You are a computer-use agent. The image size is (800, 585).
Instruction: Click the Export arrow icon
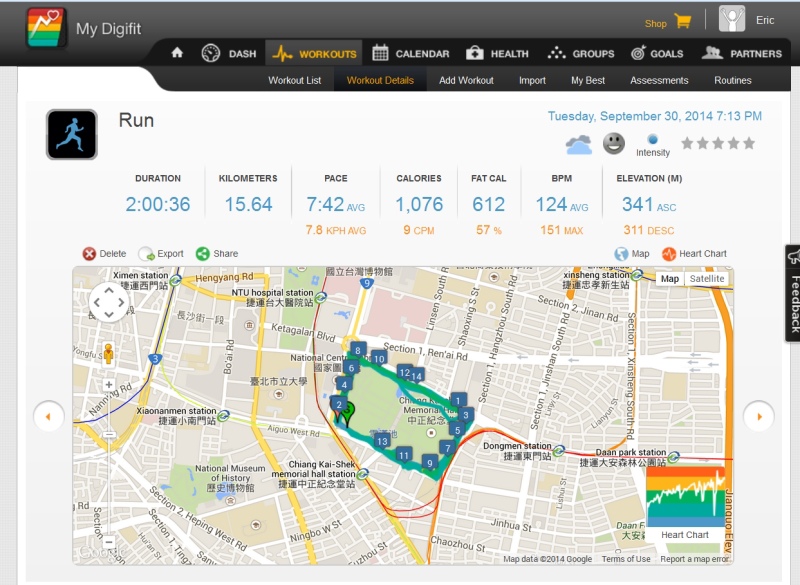(146, 253)
